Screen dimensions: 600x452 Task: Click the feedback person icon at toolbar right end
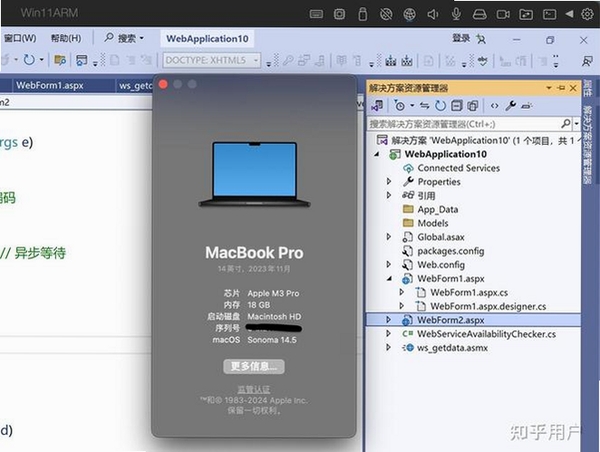point(587,60)
